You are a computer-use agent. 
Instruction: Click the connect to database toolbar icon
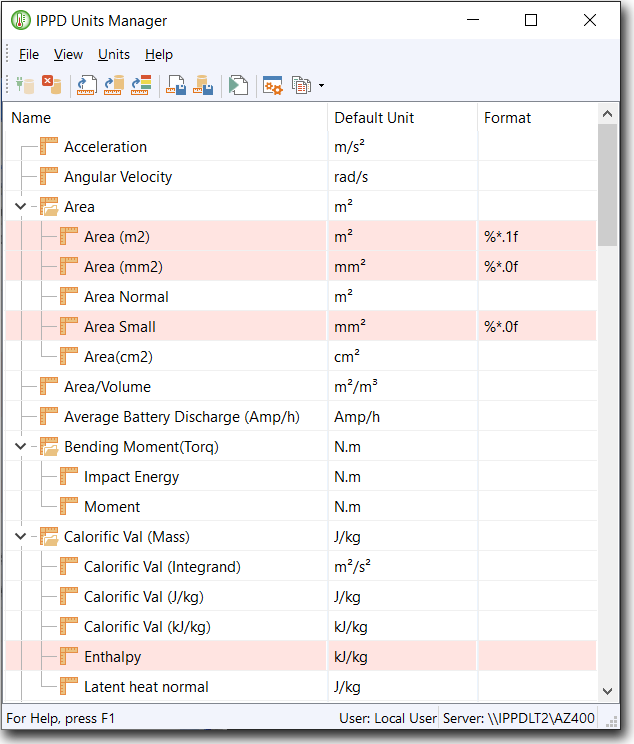27,86
